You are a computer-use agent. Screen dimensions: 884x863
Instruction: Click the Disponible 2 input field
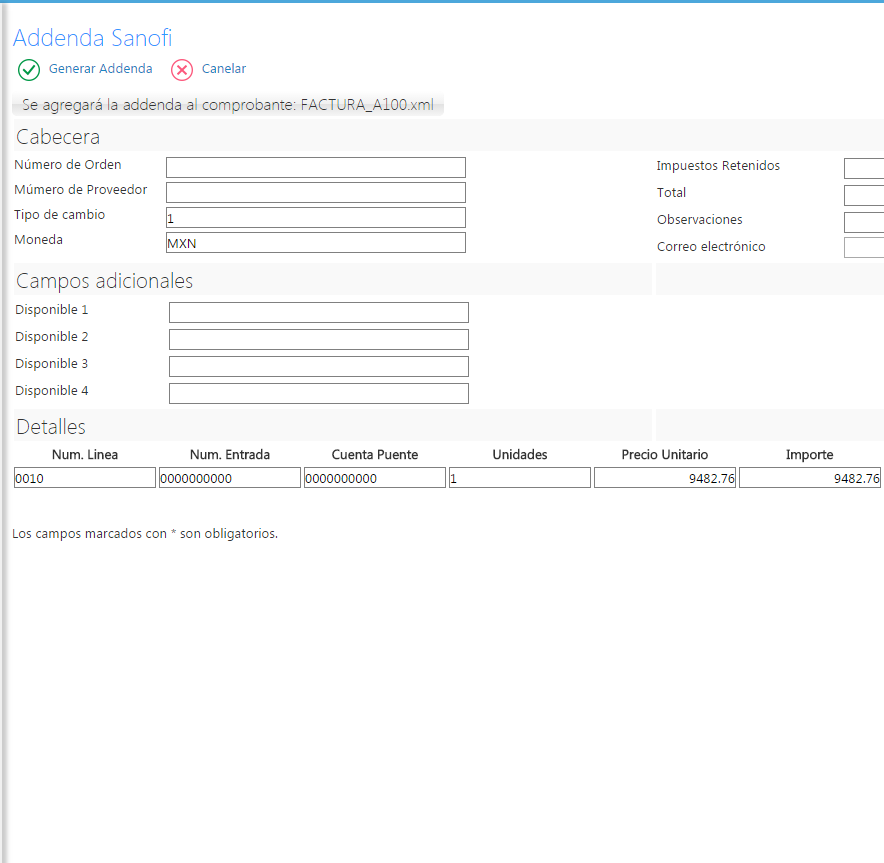pyautogui.click(x=319, y=339)
